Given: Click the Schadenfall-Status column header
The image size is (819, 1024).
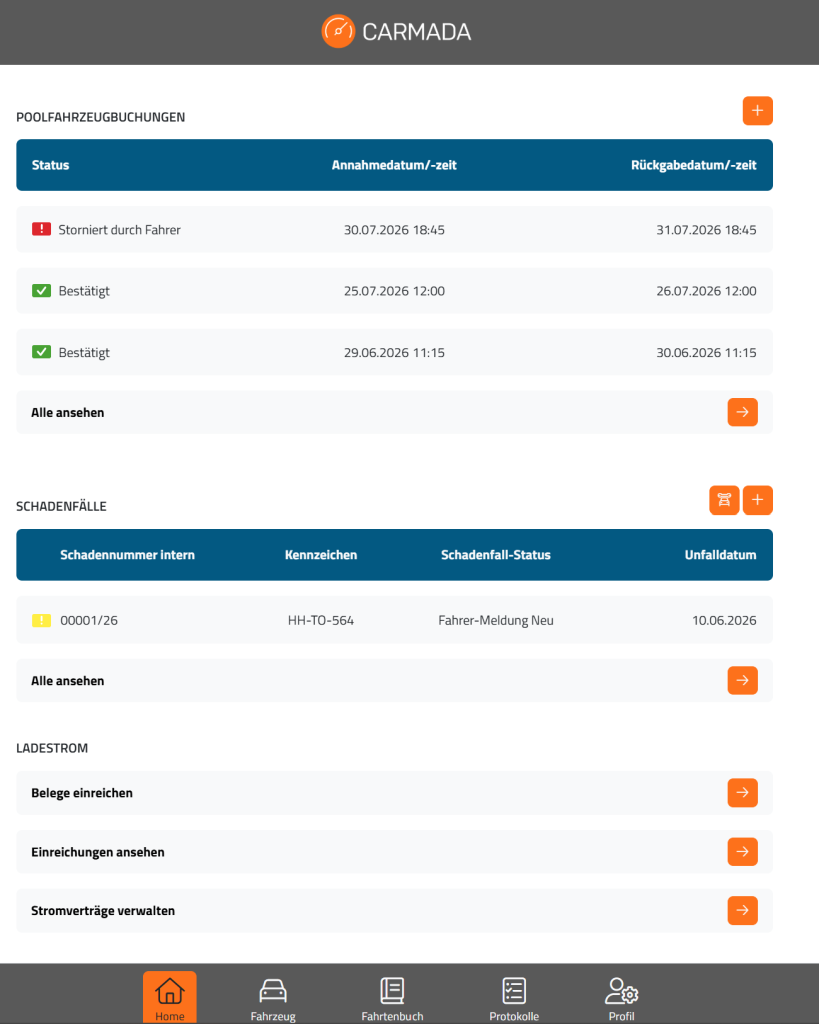Looking at the screenshot, I should point(496,555).
